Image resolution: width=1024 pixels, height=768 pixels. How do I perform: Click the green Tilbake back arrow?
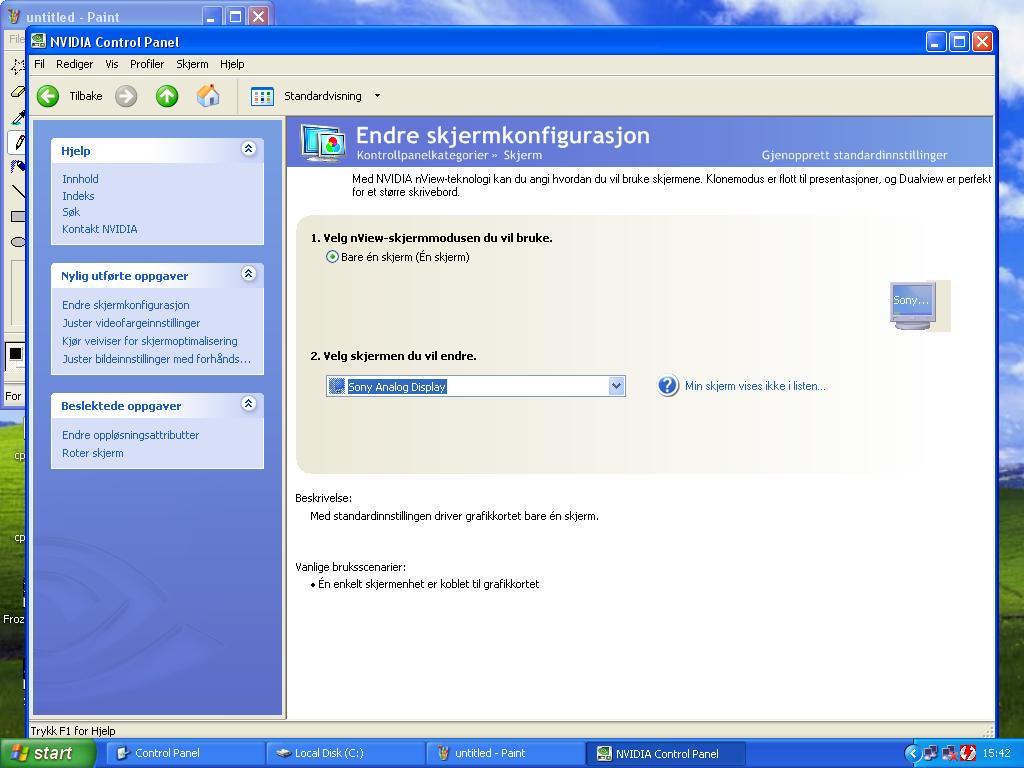[x=48, y=96]
